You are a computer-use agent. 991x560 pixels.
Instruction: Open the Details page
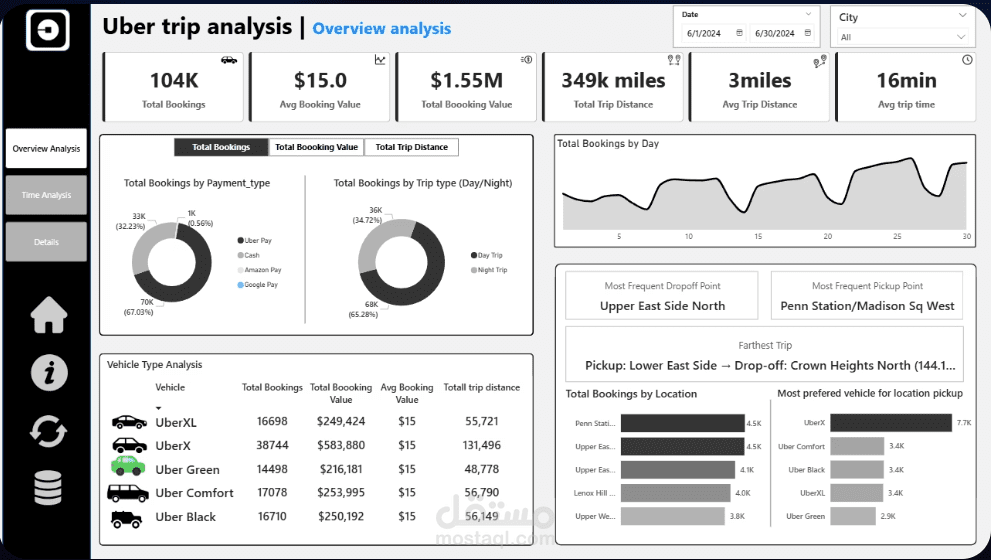[46, 242]
